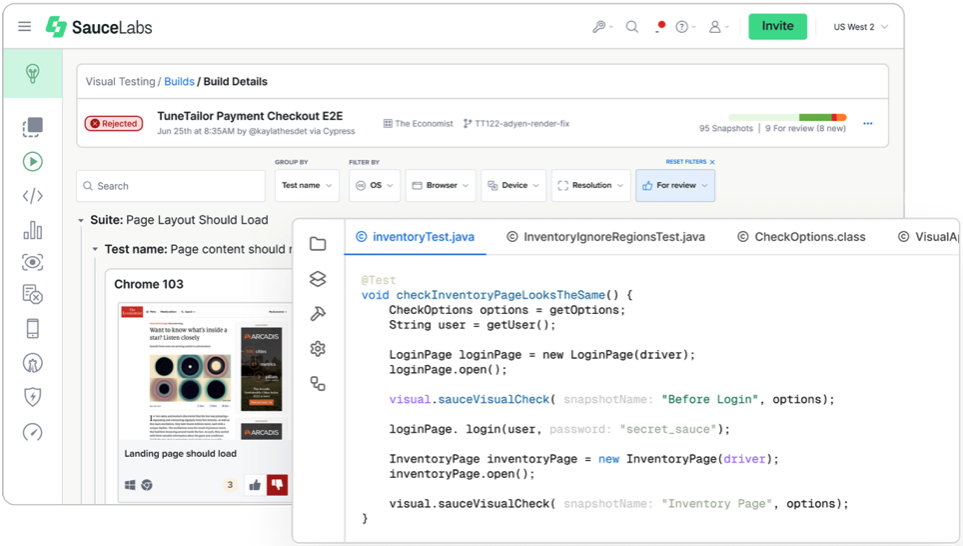Image resolution: width=963 pixels, height=546 pixels.
Task: Click the code brackets sidebar icon
Action: pos(33,196)
